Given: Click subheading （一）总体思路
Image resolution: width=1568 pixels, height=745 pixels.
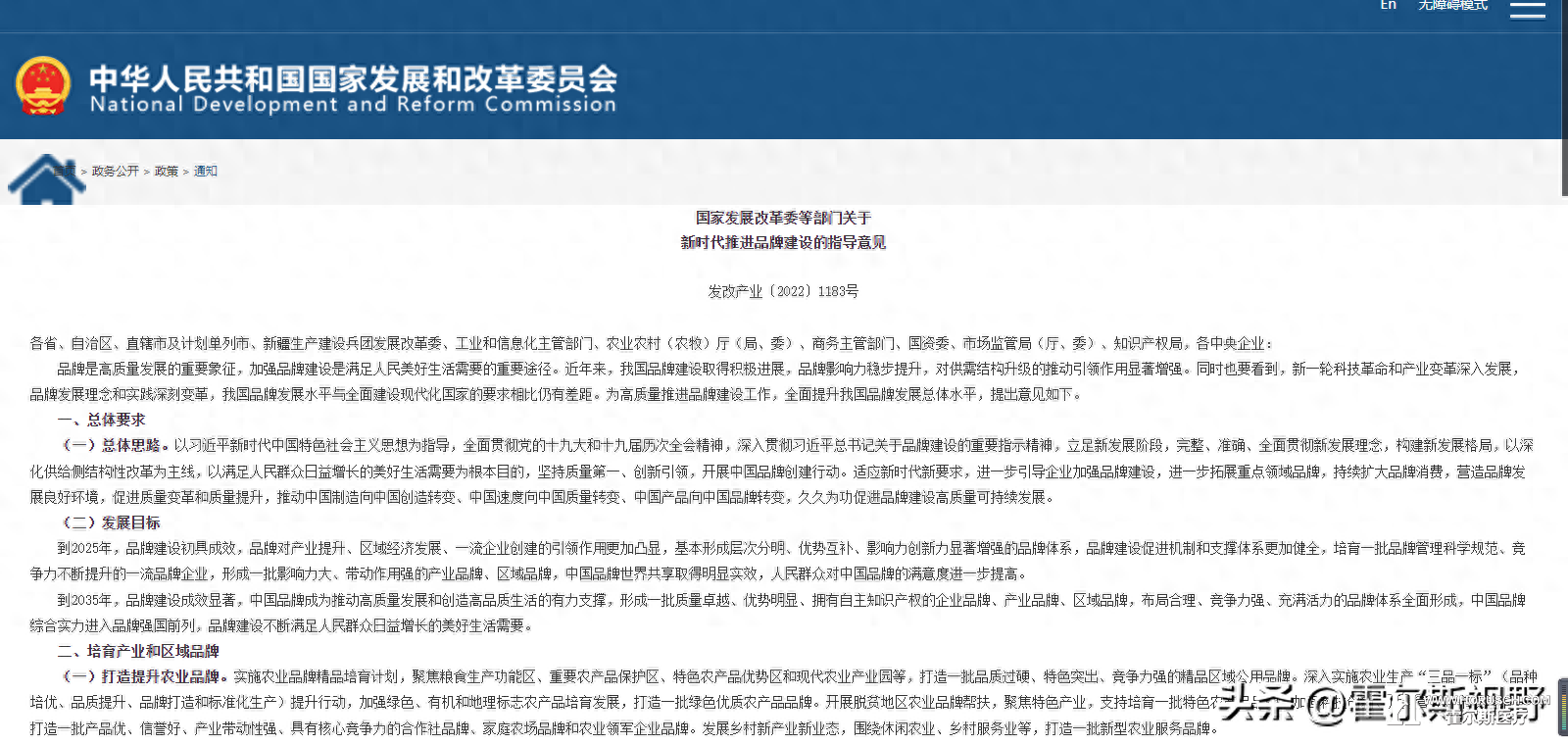Looking at the screenshot, I should (115, 445).
